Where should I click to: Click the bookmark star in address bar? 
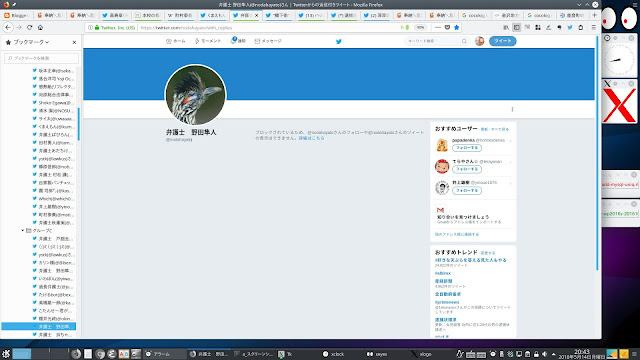[x=457, y=27]
